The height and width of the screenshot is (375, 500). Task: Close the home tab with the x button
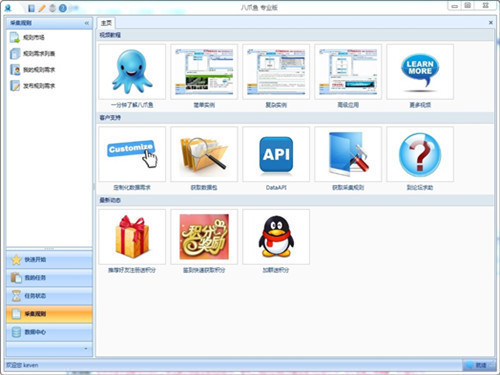[x=491, y=23]
